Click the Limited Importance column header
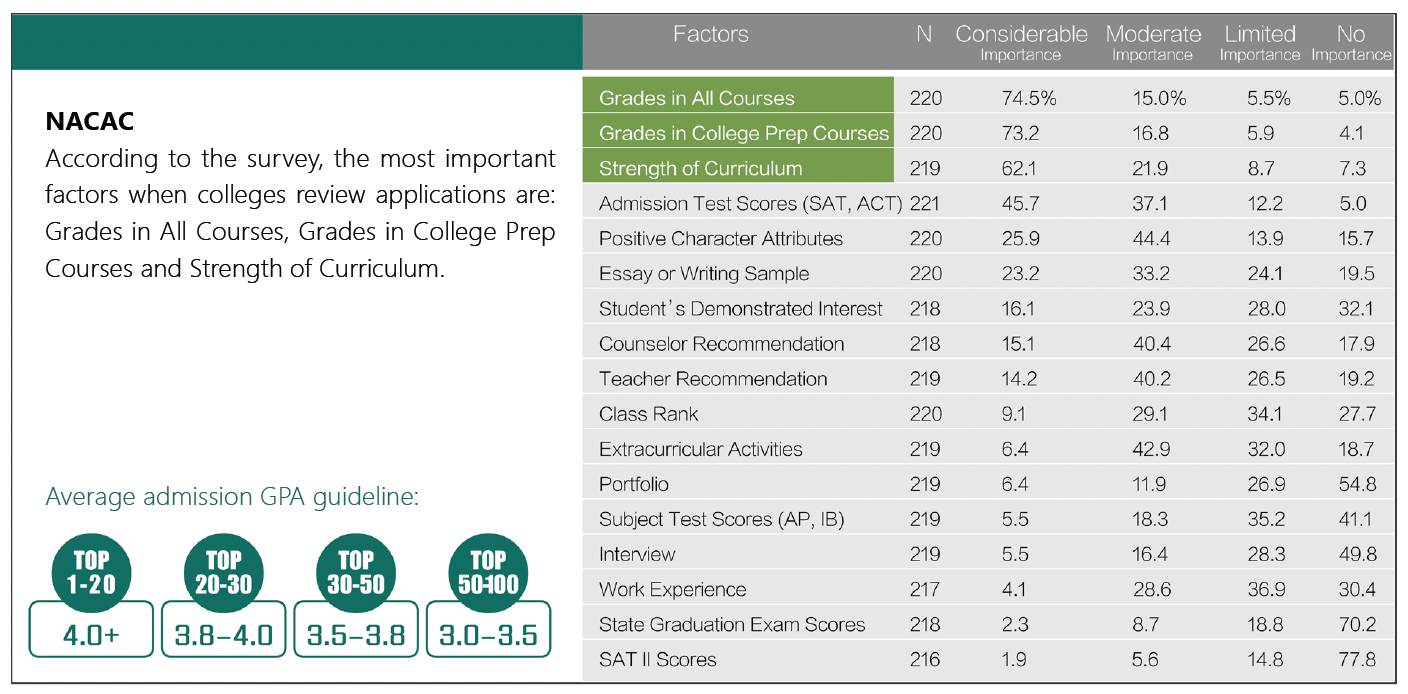 point(1259,43)
